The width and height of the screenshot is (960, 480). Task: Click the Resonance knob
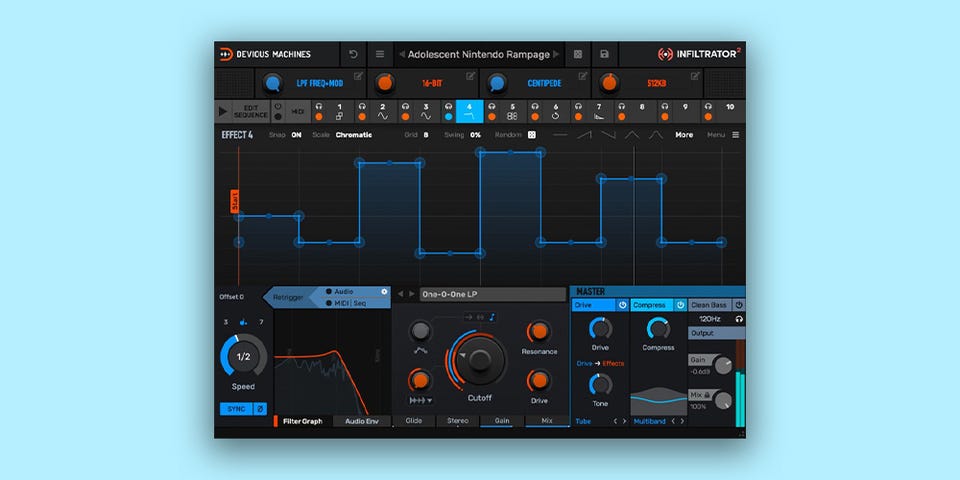[x=539, y=331]
